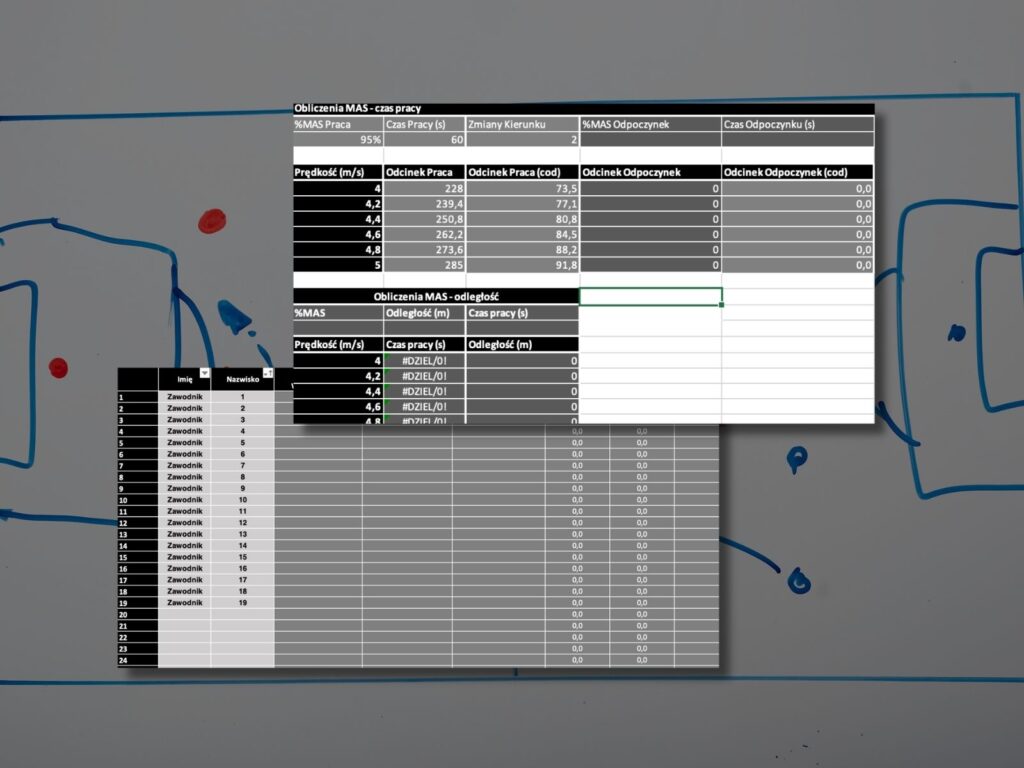1024x768 pixels.
Task: Click the first #DZIEL/0! error cell
Action: click(x=424, y=360)
